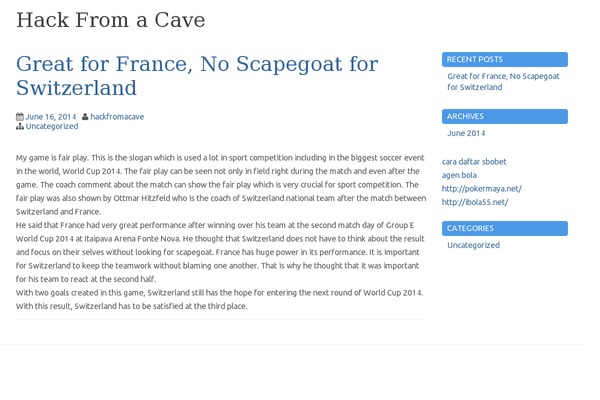This screenshot has height=400, width=600.
Task: Click the category sitemap icon beside Uncategorized
Action: click(x=20, y=127)
